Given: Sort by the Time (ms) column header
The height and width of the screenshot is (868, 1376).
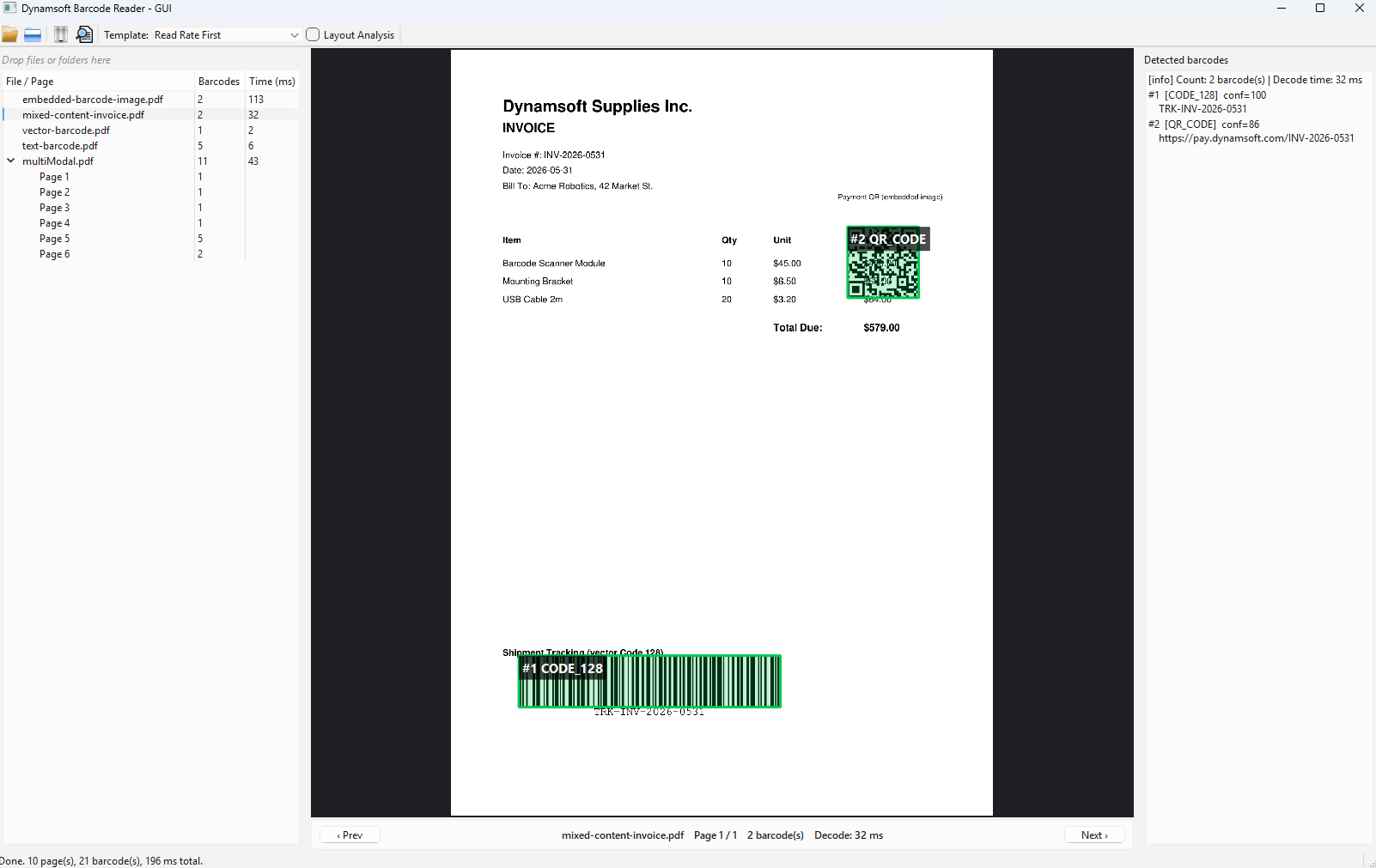Looking at the screenshot, I should click(x=271, y=82).
